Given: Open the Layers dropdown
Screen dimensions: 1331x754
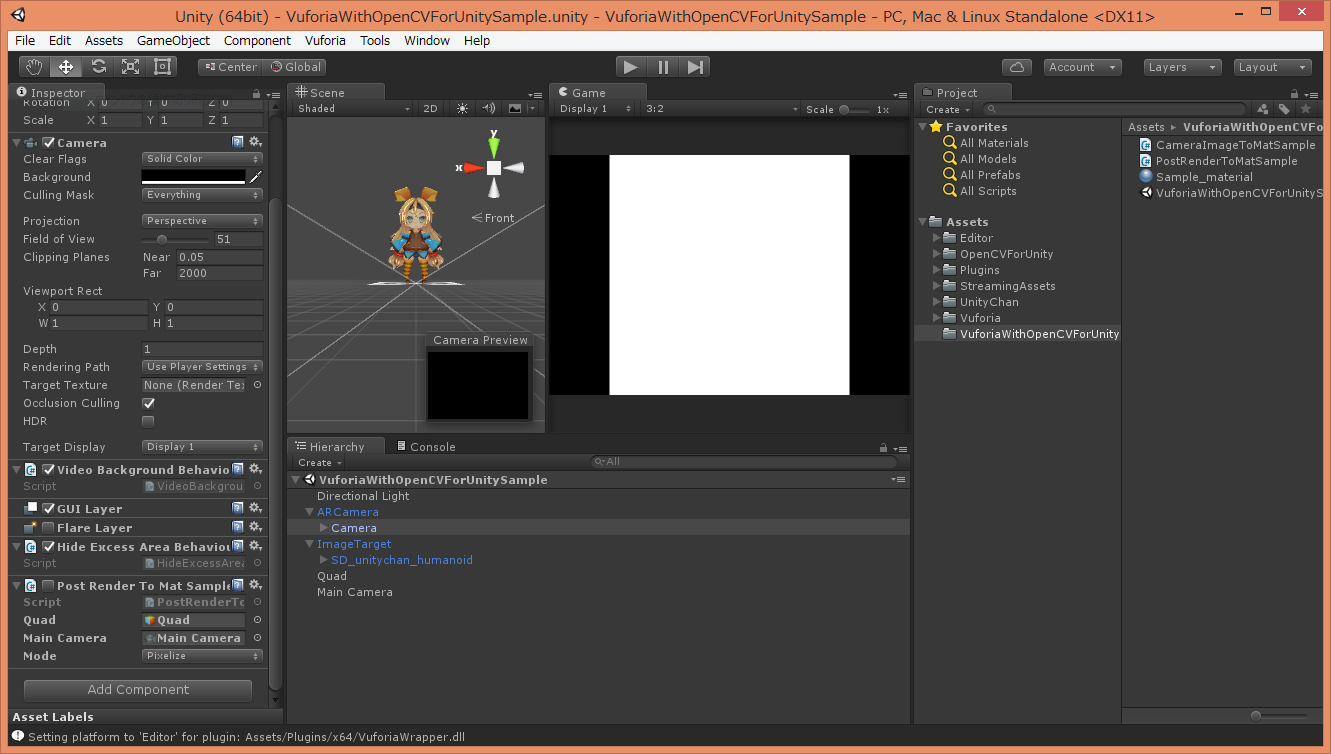Looking at the screenshot, I should (x=1183, y=67).
